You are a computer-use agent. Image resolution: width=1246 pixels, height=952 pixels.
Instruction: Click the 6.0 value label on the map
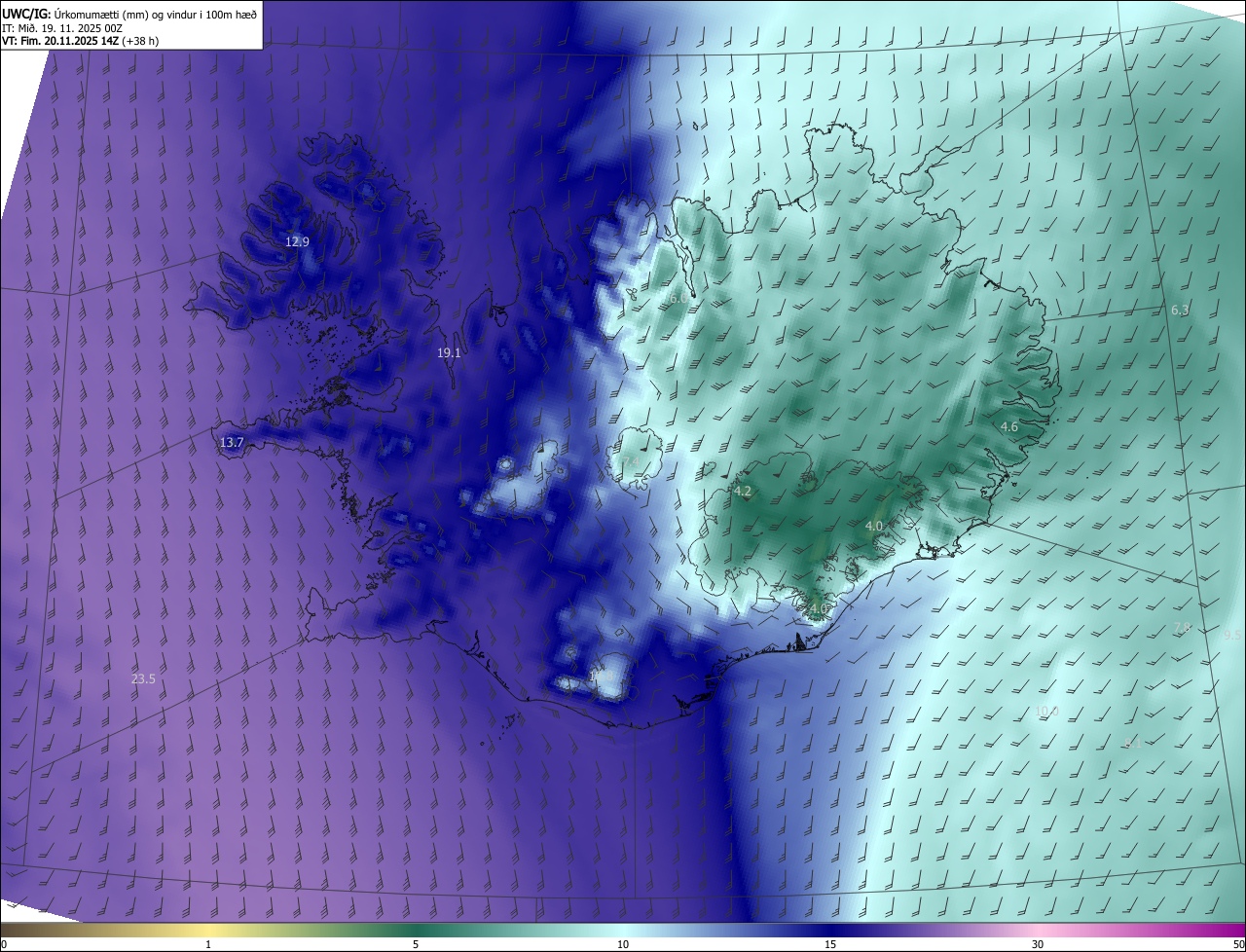coord(678,298)
